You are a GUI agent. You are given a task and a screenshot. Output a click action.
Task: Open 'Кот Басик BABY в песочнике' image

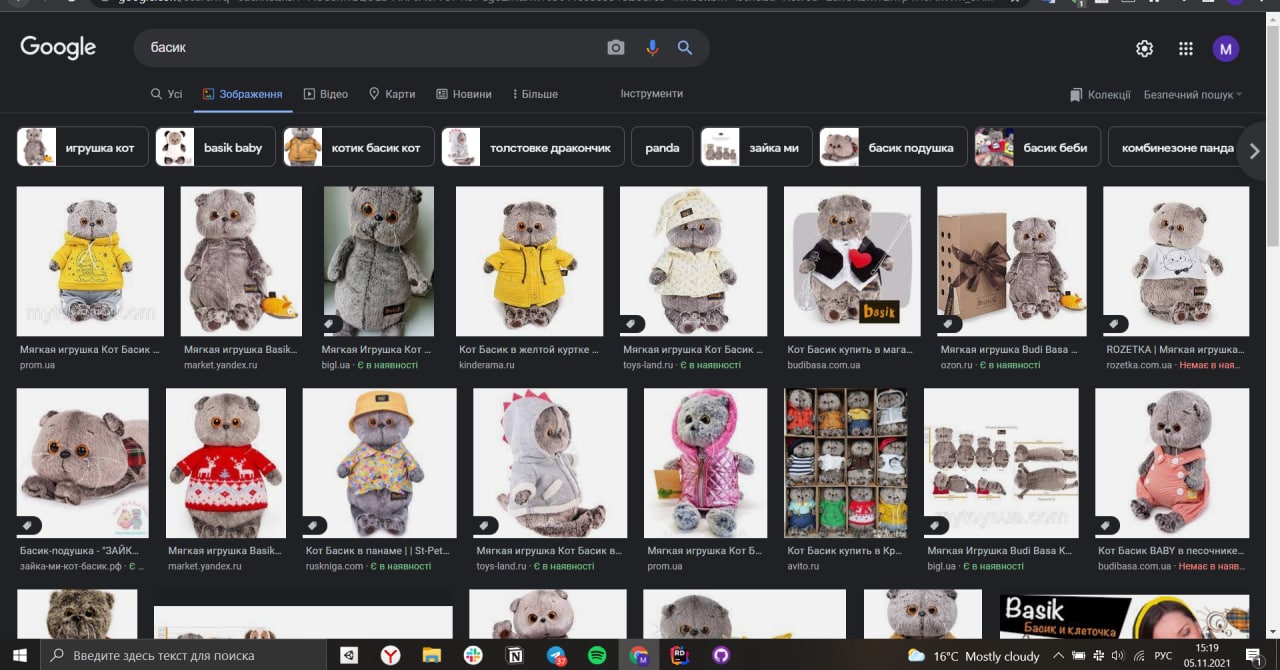point(1172,463)
